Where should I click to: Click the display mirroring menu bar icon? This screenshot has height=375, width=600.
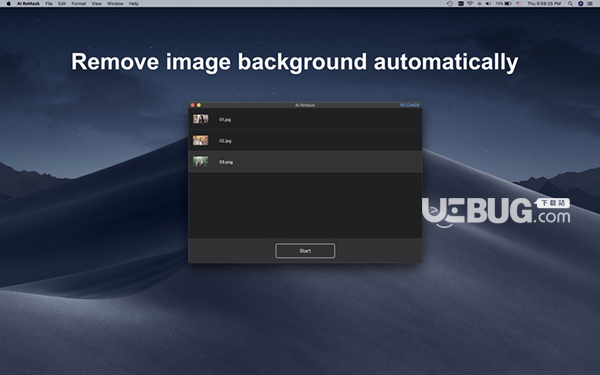(461, 3)
